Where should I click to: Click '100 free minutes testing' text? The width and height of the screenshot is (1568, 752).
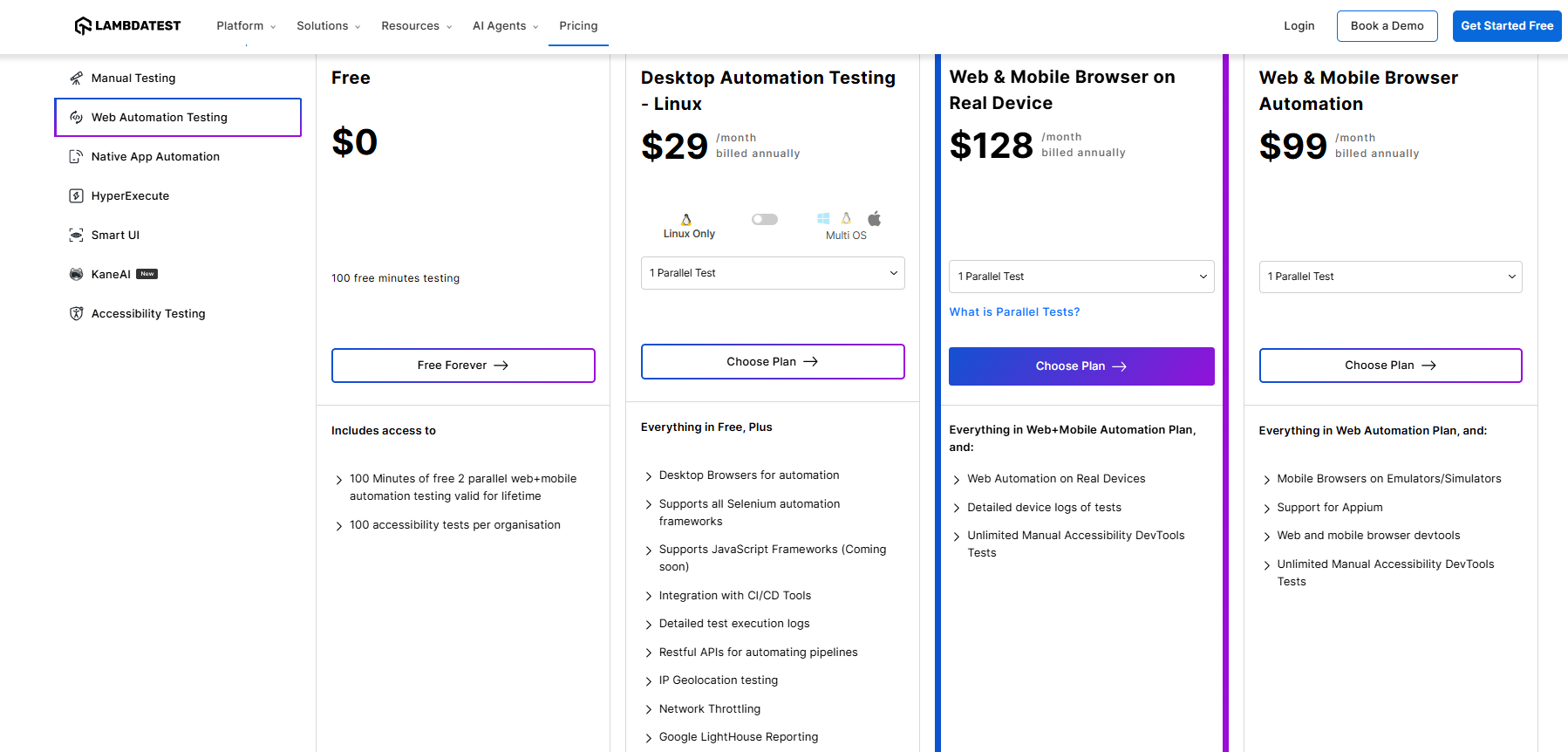[395, 278]
